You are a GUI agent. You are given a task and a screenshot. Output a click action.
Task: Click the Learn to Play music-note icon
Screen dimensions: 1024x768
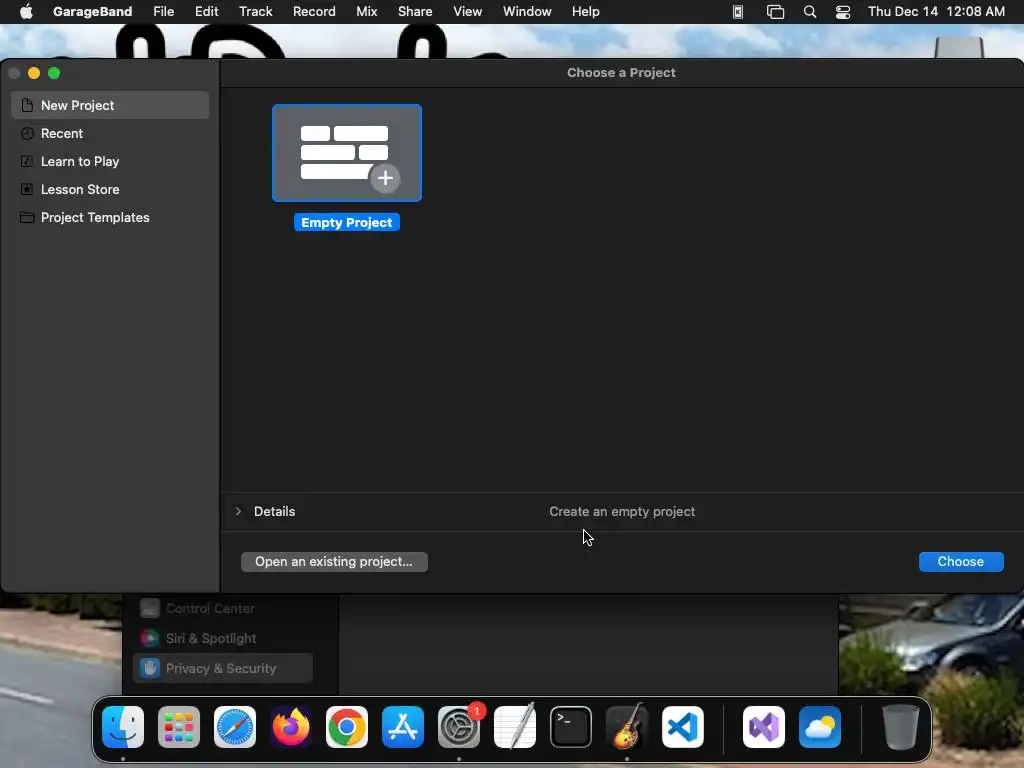[27, 161]
